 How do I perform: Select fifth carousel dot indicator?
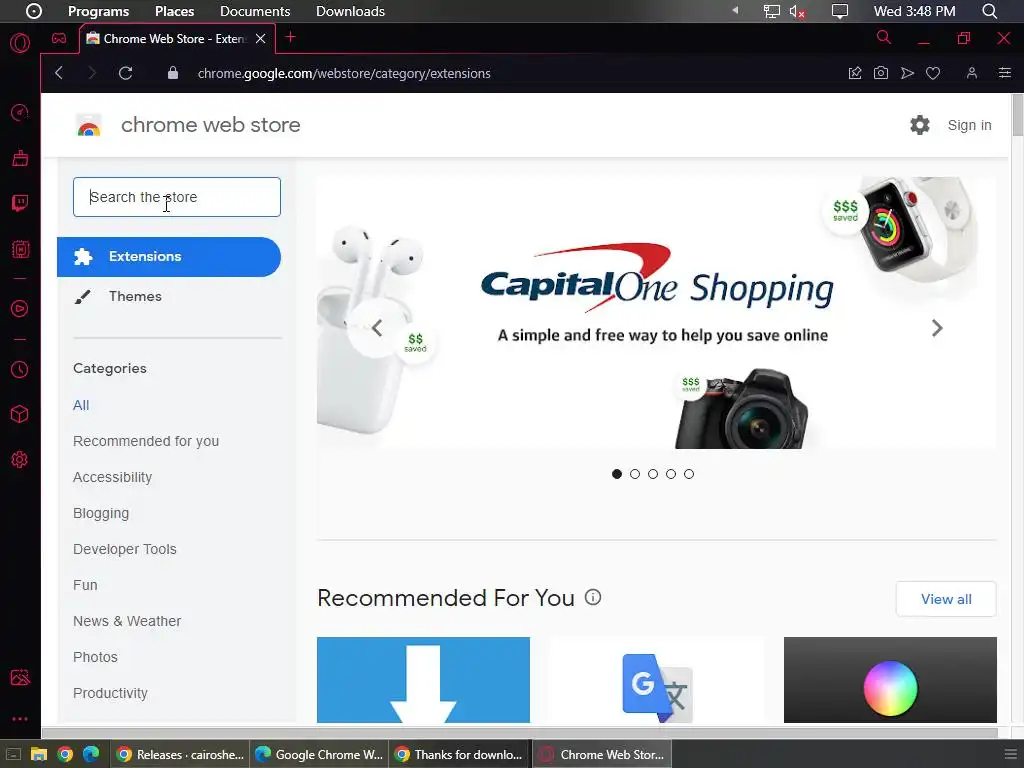689,474
